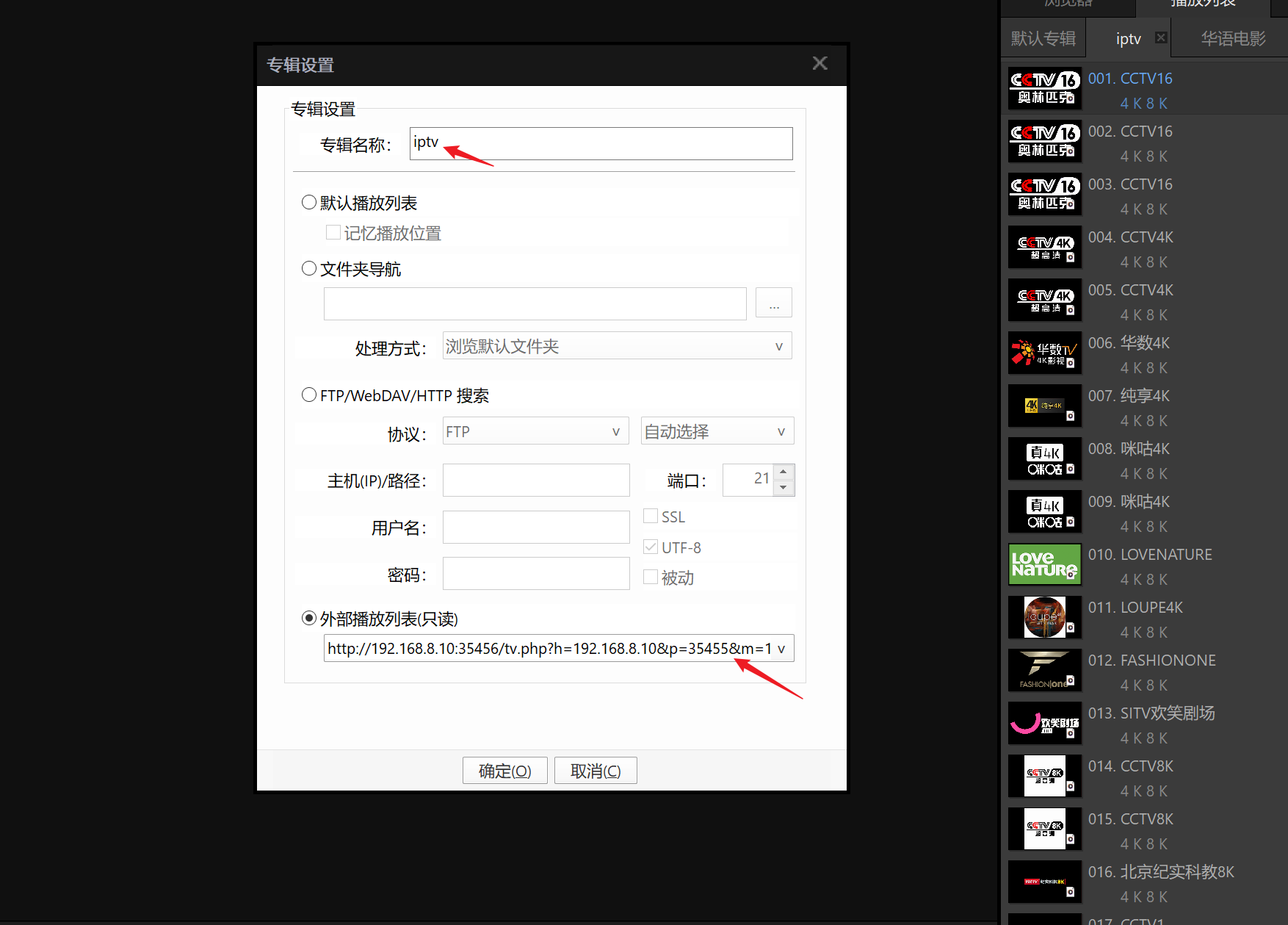Close the iptv playlist tab
This screenshot has width=1288, height=925.
(1161, 37)
